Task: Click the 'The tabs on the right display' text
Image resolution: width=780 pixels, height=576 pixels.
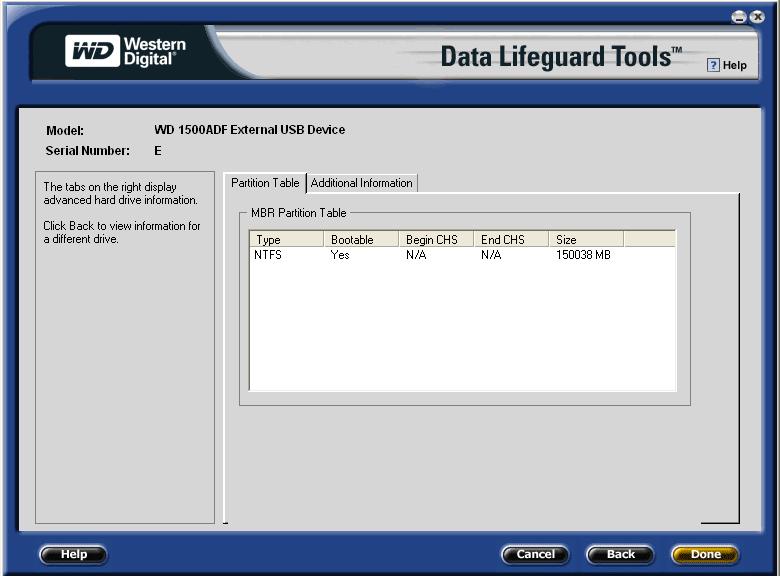Action: click(x=120, y=193)
